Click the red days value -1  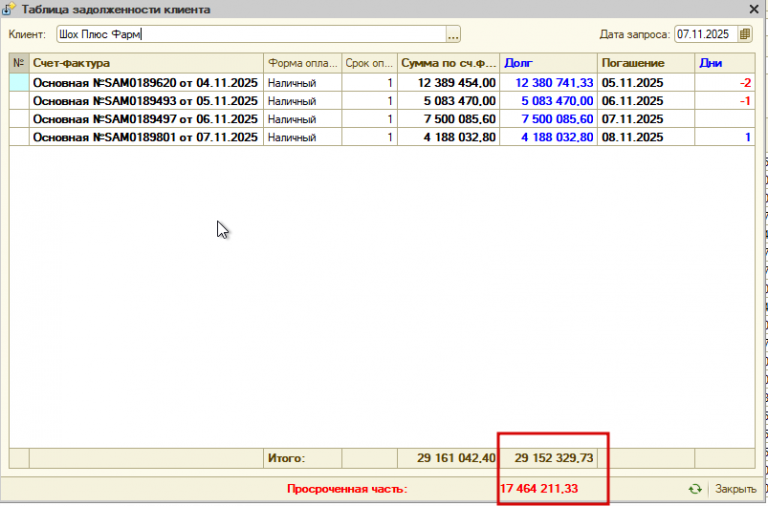pyautogui.click(x=745, y=101)
